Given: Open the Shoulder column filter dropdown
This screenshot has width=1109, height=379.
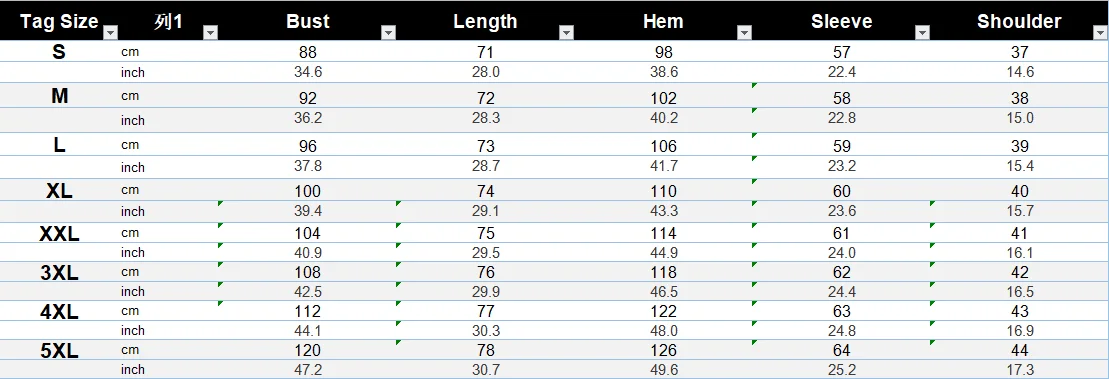Looking at the screenshot, I should tap(1100, 33).
